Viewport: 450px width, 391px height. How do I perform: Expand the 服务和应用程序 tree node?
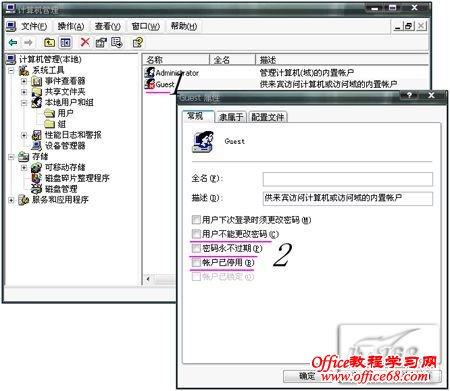pos(11,200)
